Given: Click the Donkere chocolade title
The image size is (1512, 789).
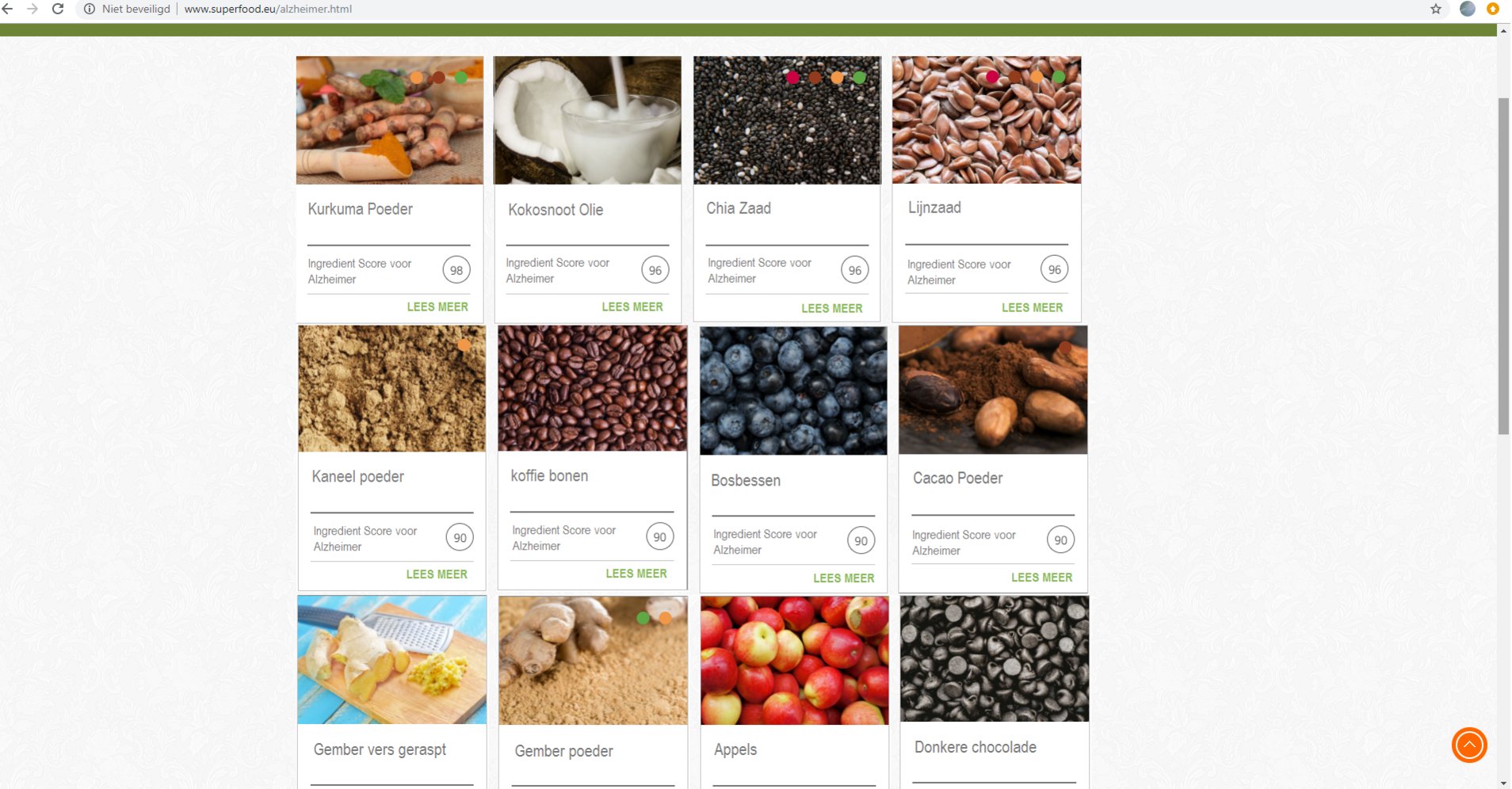Looking at the screenshot, I should tap(976, 747).
